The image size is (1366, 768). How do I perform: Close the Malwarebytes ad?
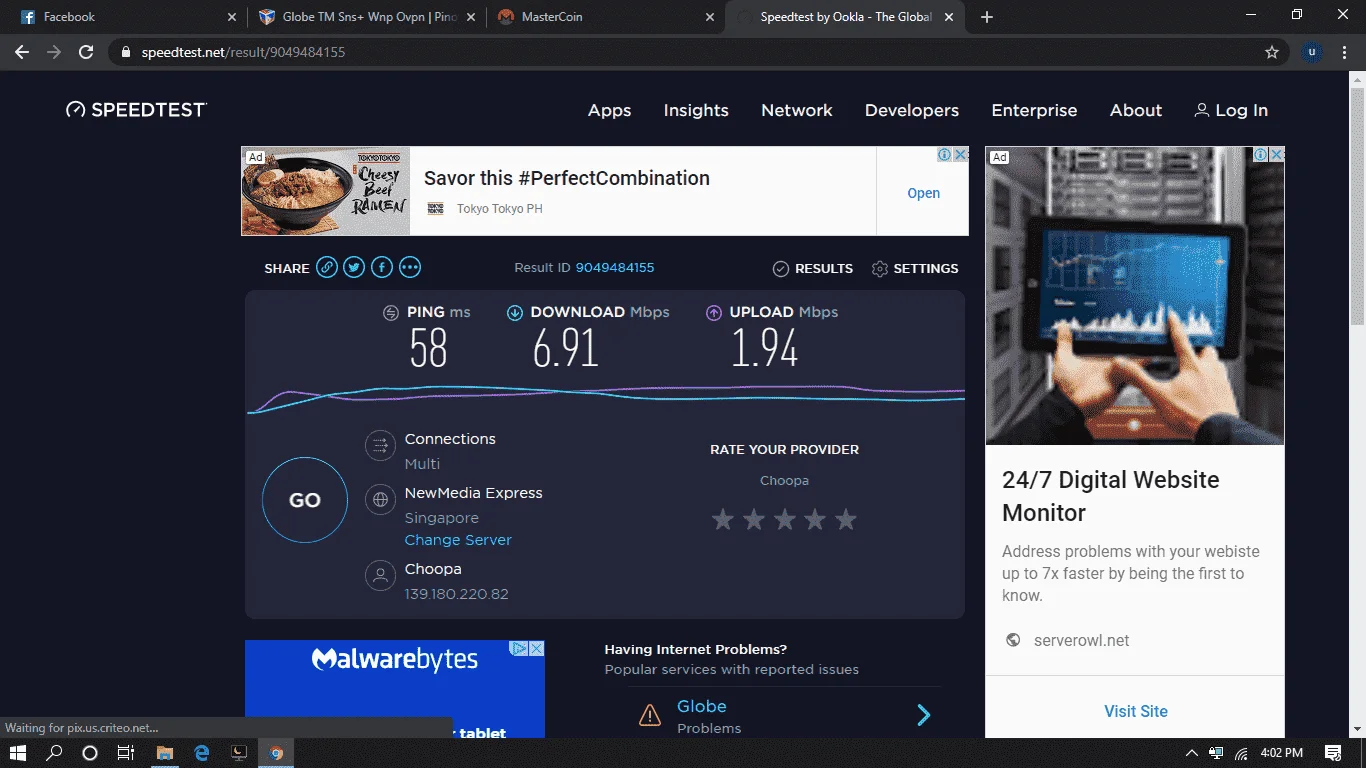click(537, 648)
